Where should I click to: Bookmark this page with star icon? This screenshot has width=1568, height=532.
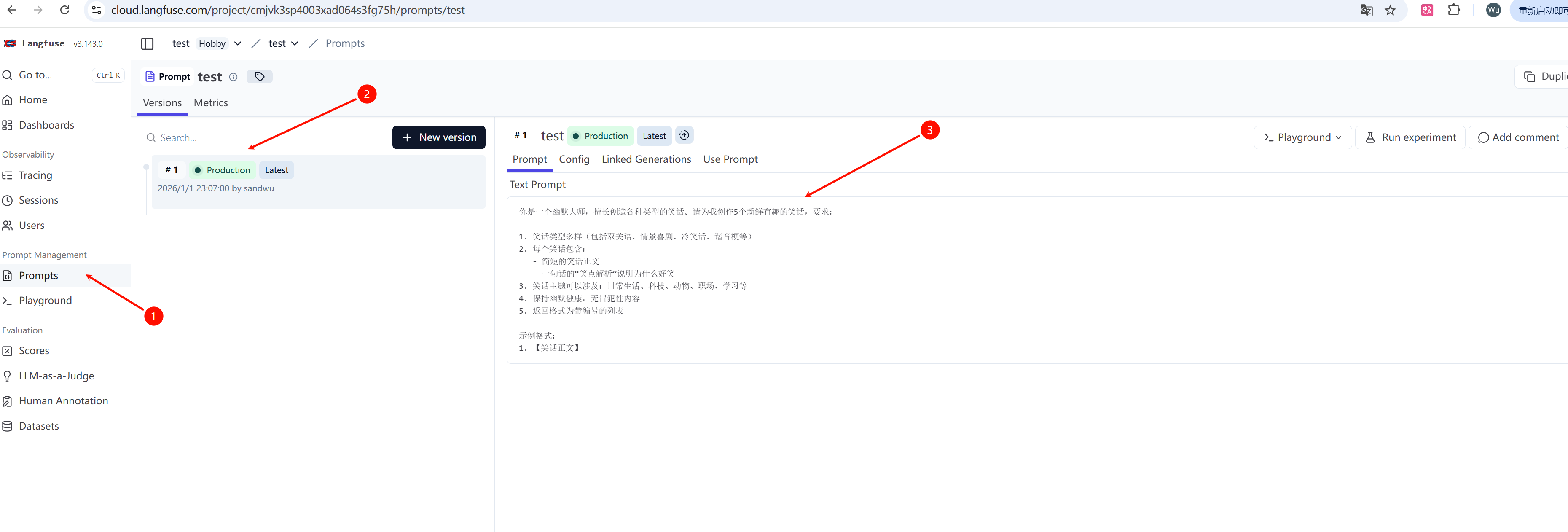point(1390,11)
